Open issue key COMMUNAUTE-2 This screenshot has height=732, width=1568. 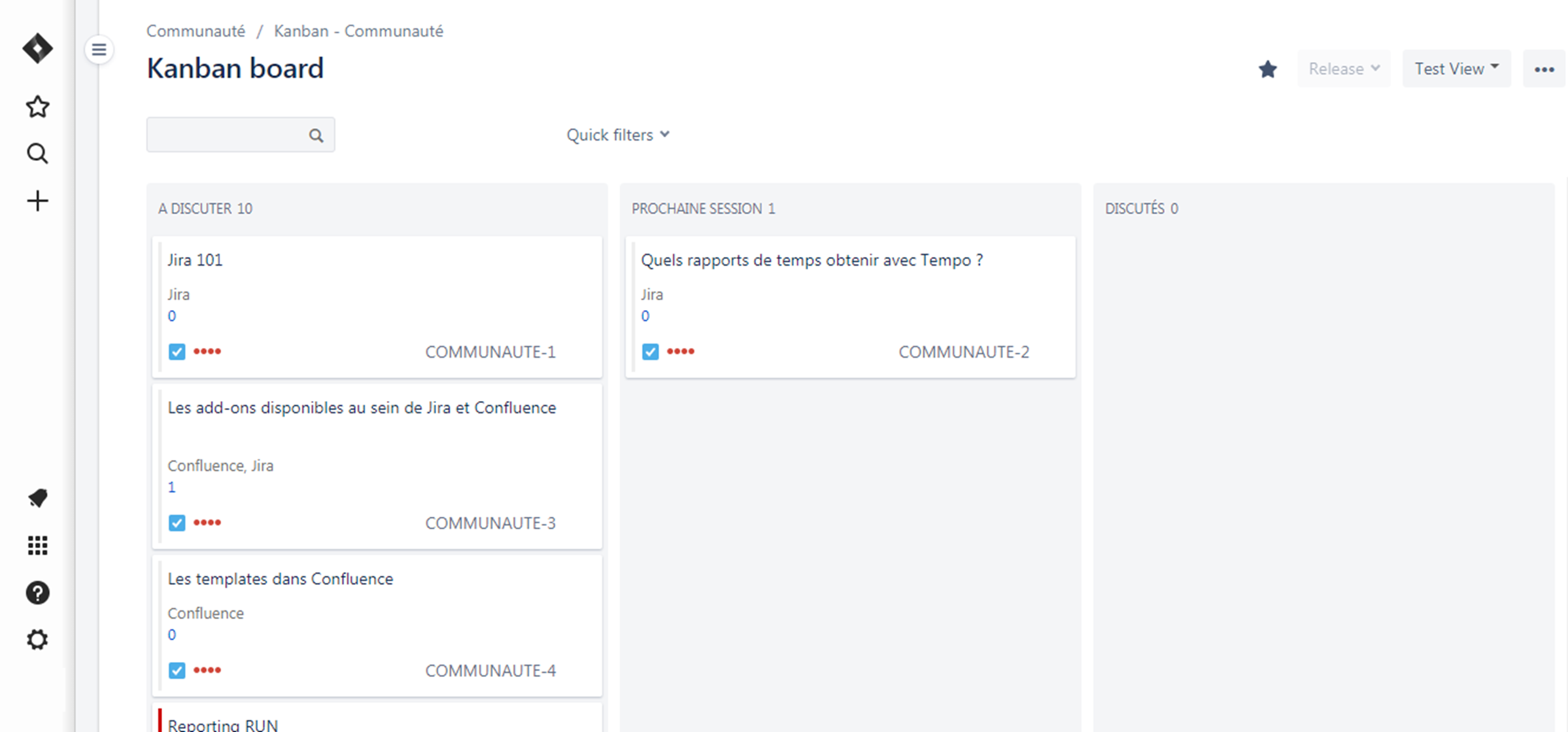coord(964,352)
